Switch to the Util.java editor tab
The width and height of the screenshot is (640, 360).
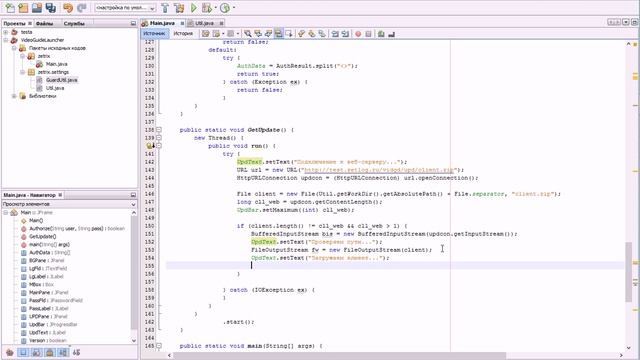pos(204,23)
